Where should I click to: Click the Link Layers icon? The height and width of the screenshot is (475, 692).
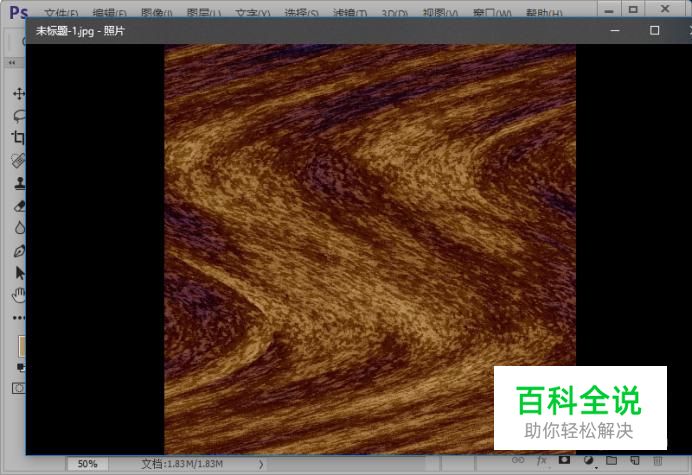click(518, 460)
